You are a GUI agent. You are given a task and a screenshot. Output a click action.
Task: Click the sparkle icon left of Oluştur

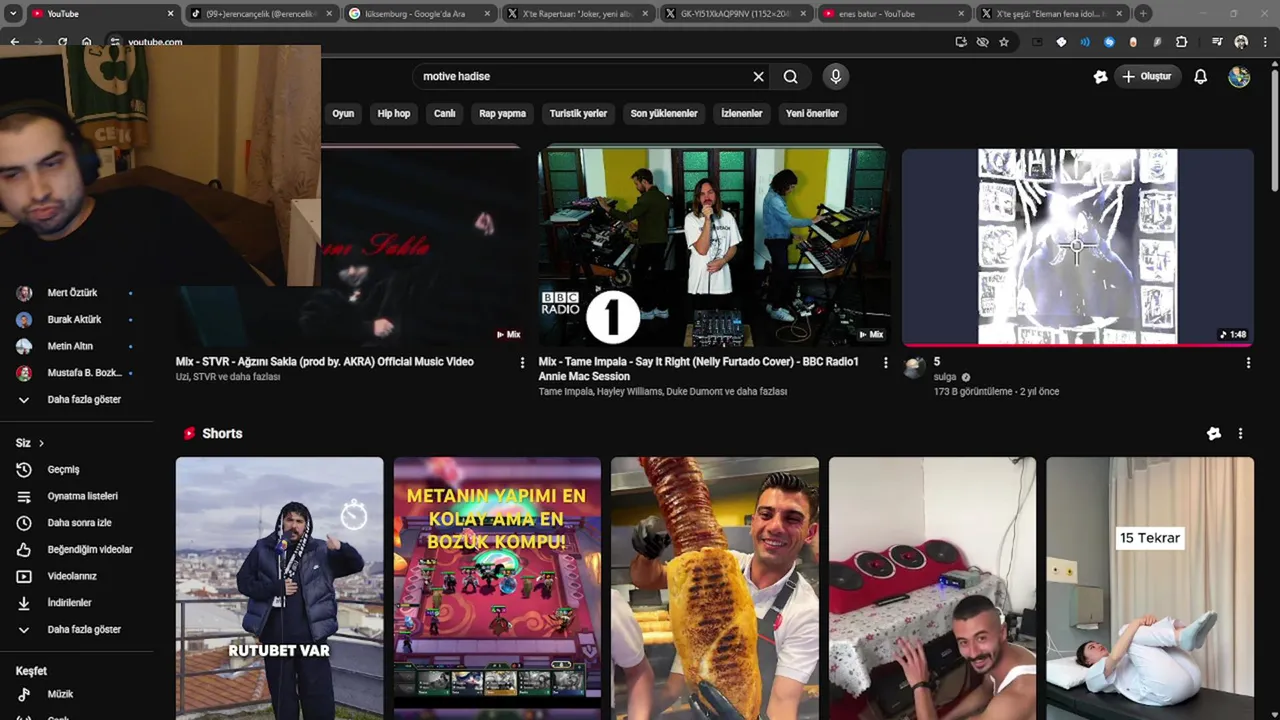pyautogui.click(x=1100, y=77)
